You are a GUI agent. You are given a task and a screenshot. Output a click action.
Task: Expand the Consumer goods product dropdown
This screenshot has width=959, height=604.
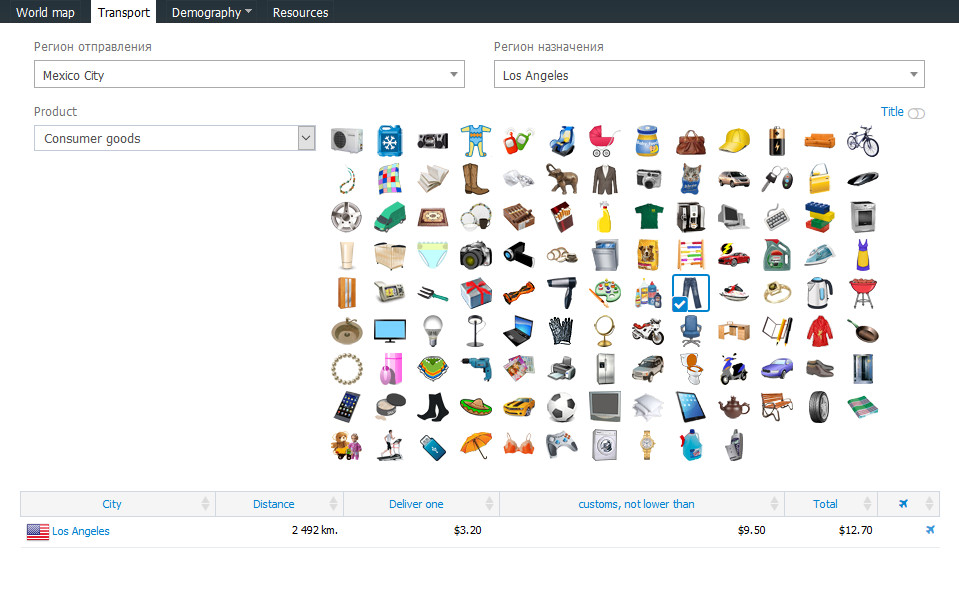click(x=175, y=139)
